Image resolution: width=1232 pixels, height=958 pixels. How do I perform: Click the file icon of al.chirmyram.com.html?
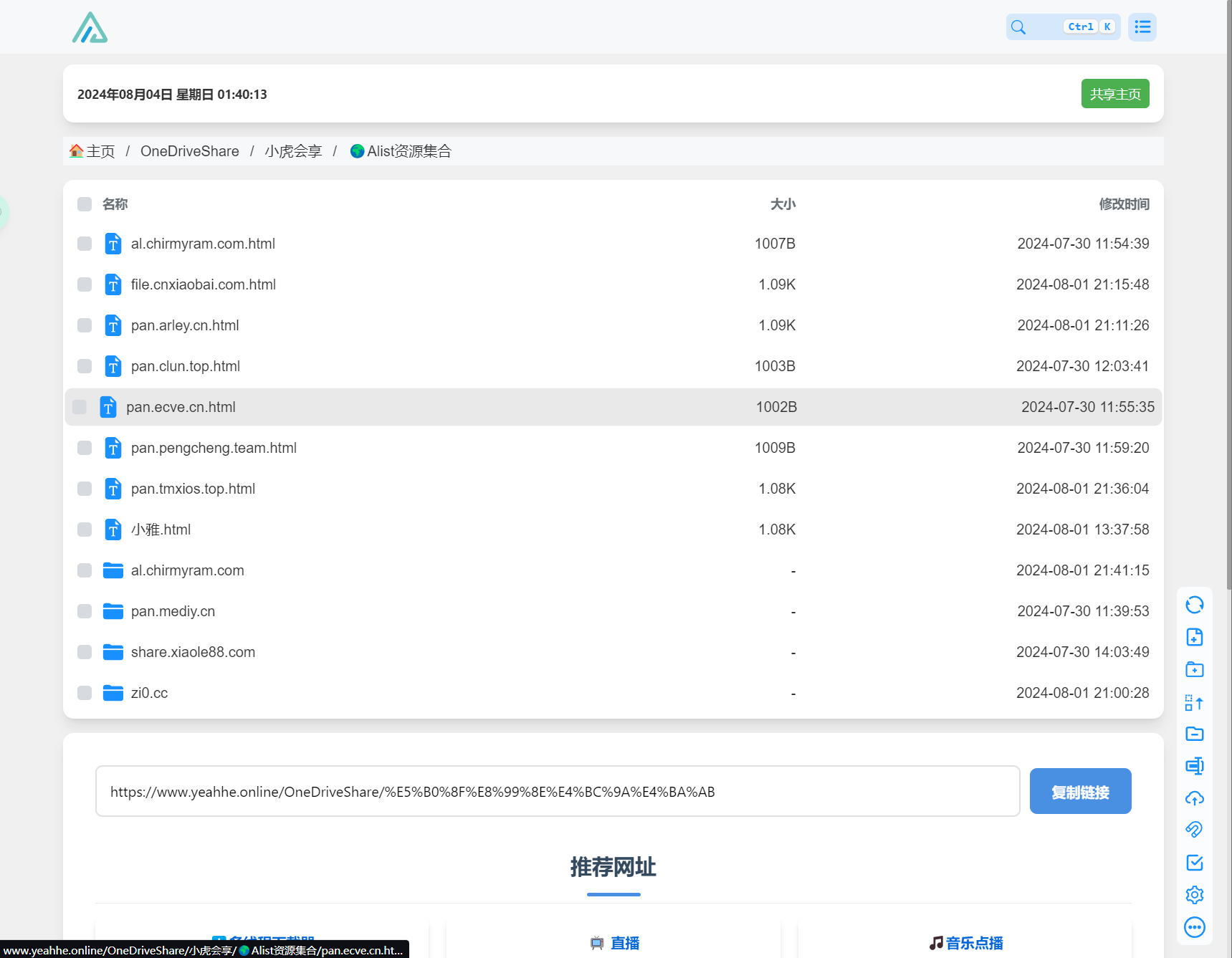[x=113, y=244]
